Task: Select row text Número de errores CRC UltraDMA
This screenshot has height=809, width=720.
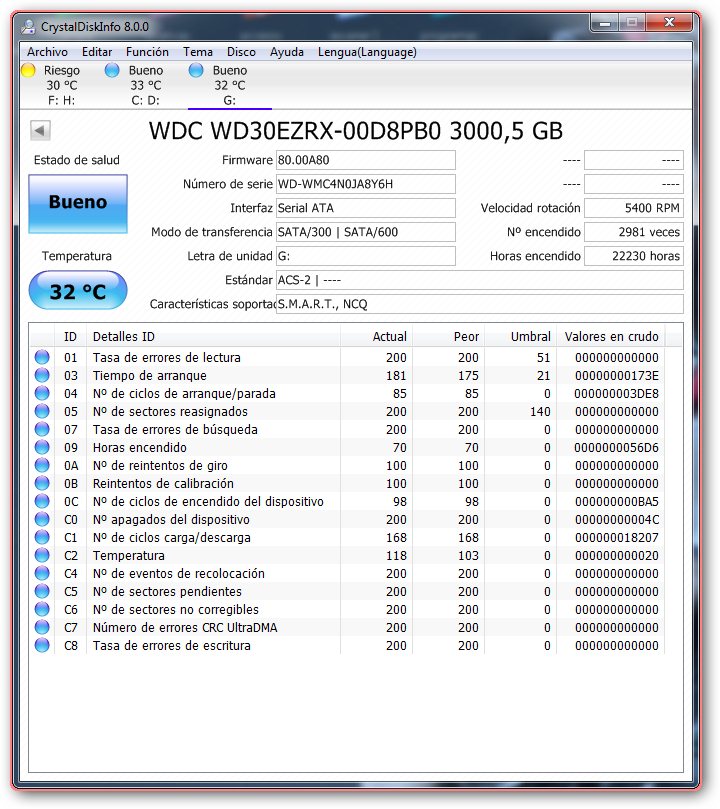Action: point(185,628)
